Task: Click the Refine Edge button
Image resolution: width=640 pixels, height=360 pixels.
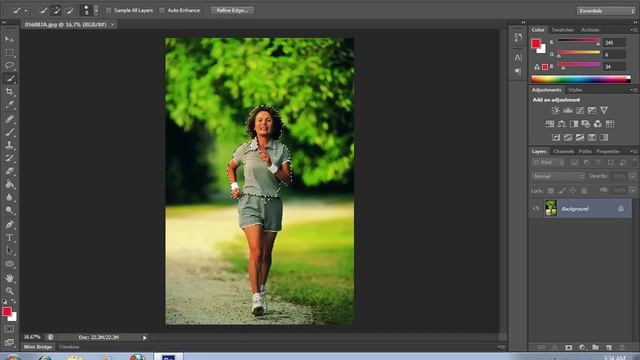Action: point(232,10)
